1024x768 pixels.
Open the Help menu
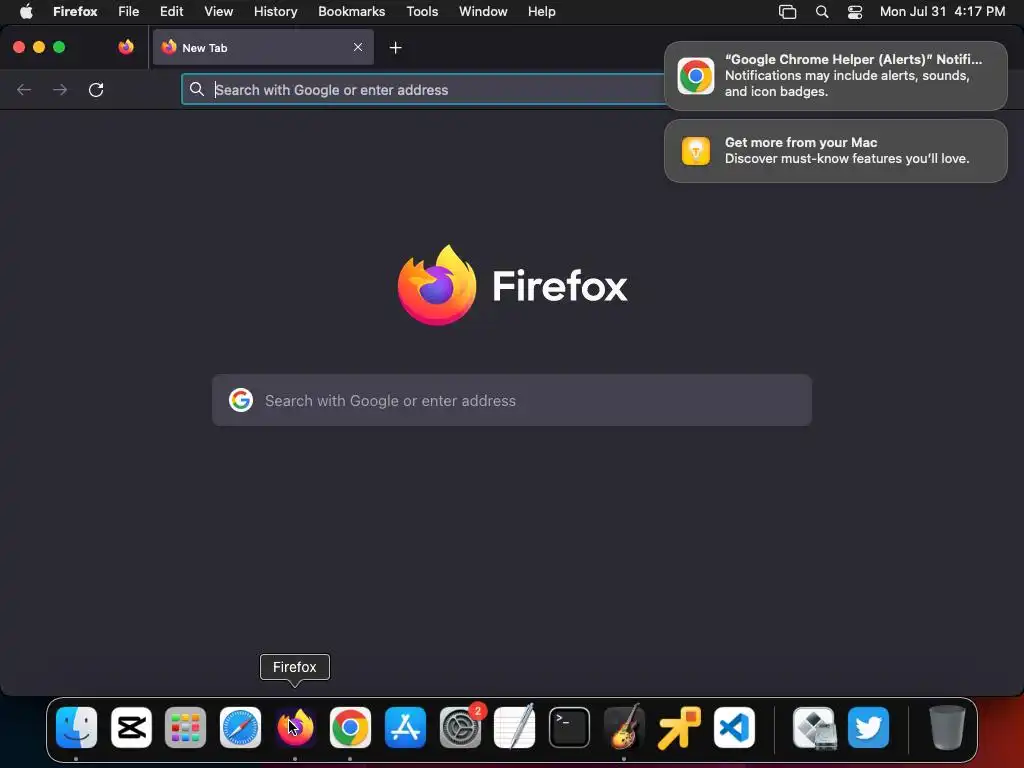541,11
